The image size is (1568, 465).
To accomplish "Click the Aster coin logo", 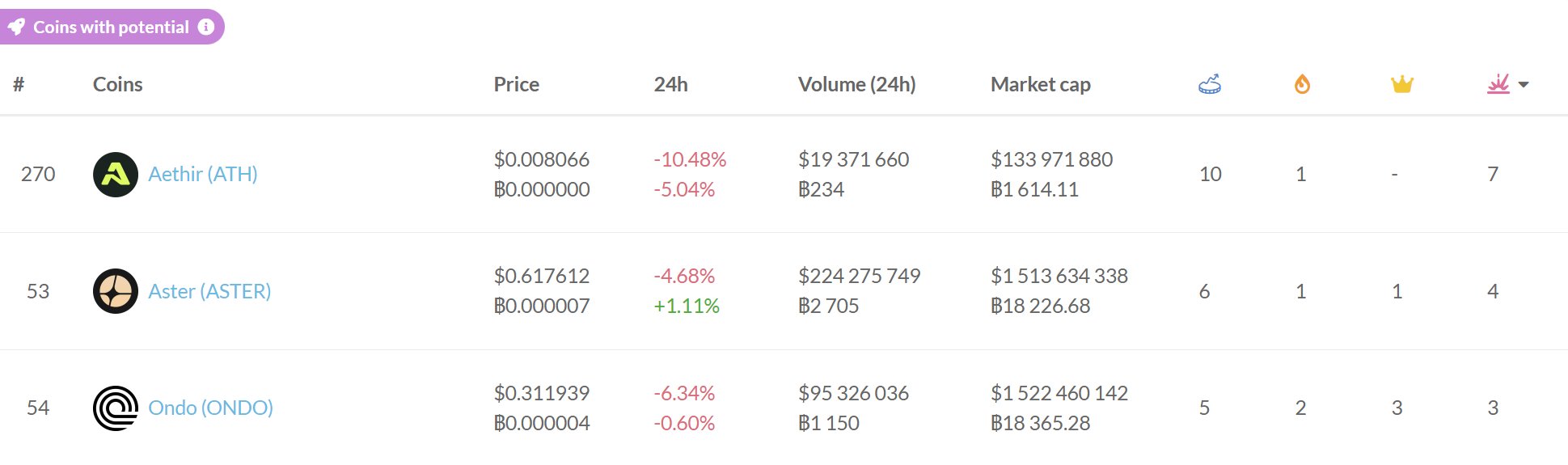I will (116, 291).
